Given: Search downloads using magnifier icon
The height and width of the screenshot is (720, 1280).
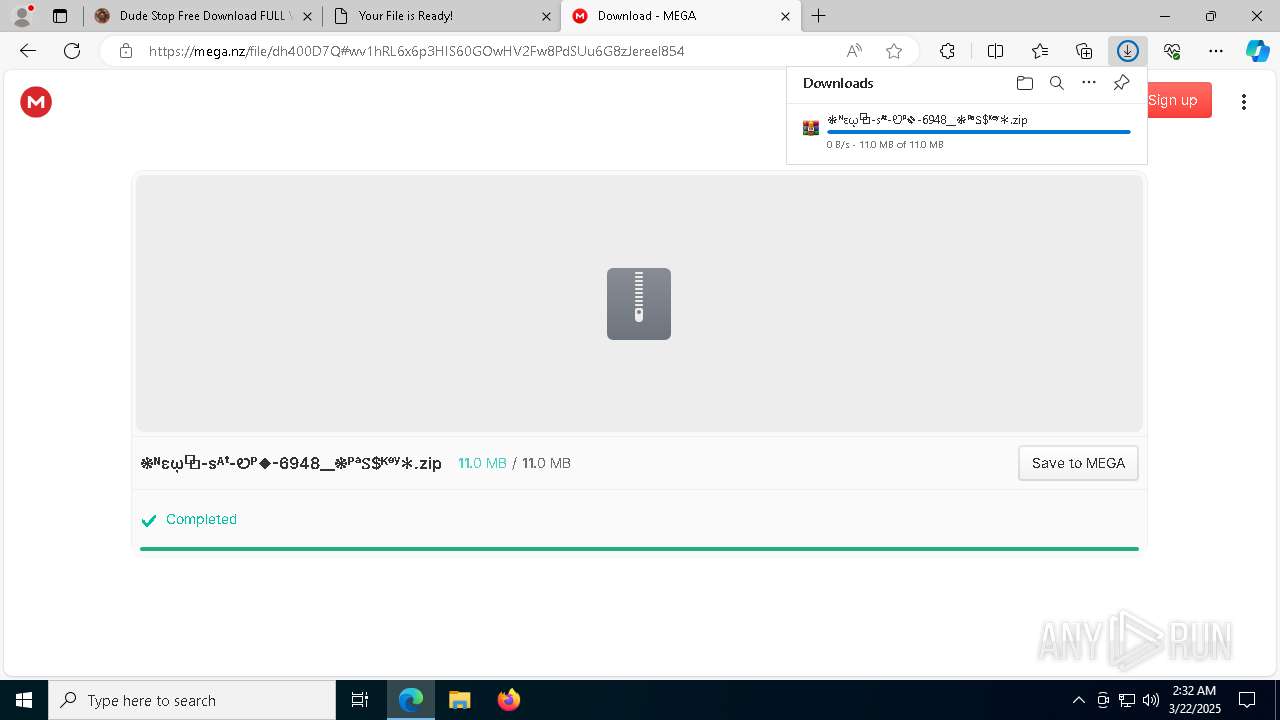Looking at the screenshot, I should click(1056, 83).
